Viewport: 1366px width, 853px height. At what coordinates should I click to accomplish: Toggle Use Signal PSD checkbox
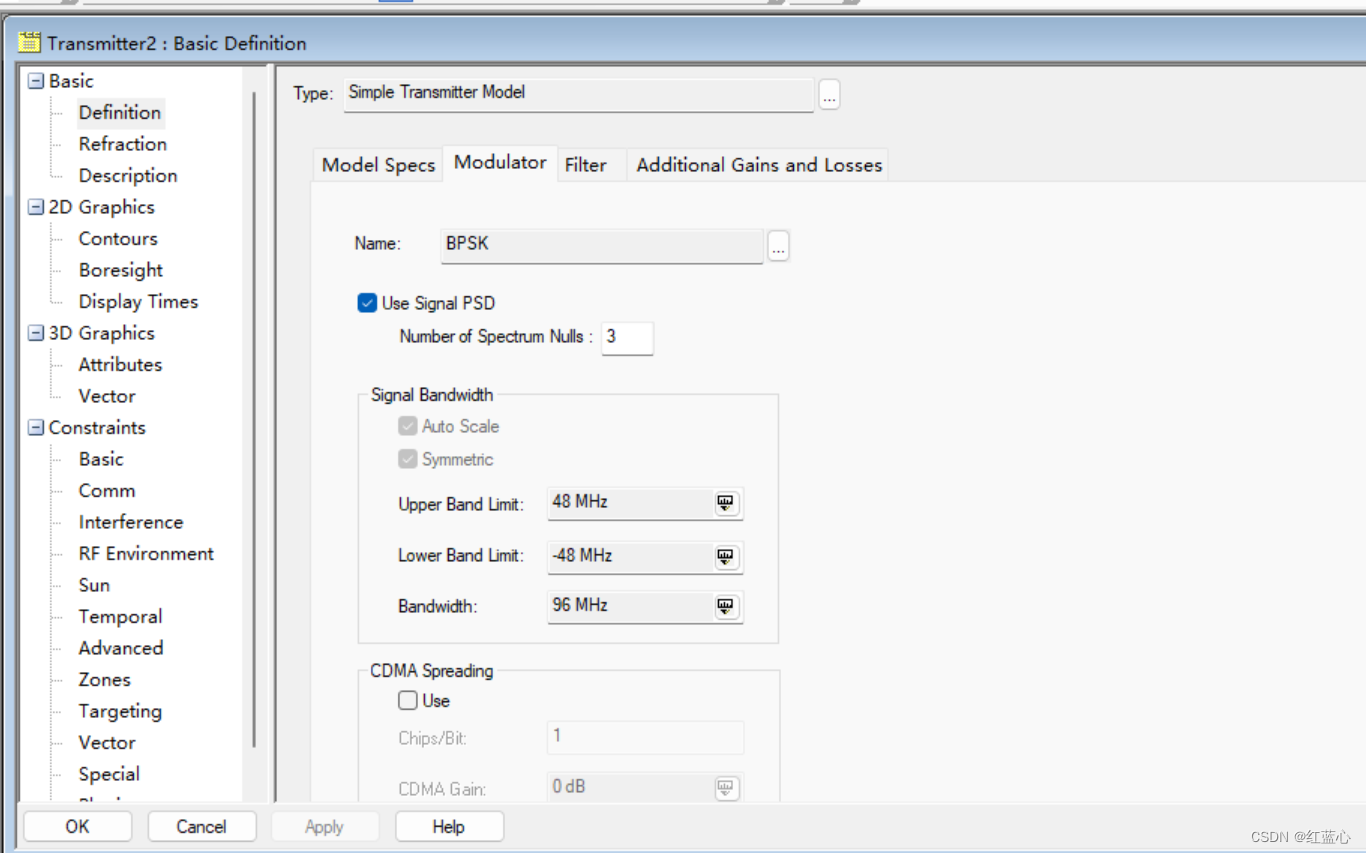[x=367, y=303]
